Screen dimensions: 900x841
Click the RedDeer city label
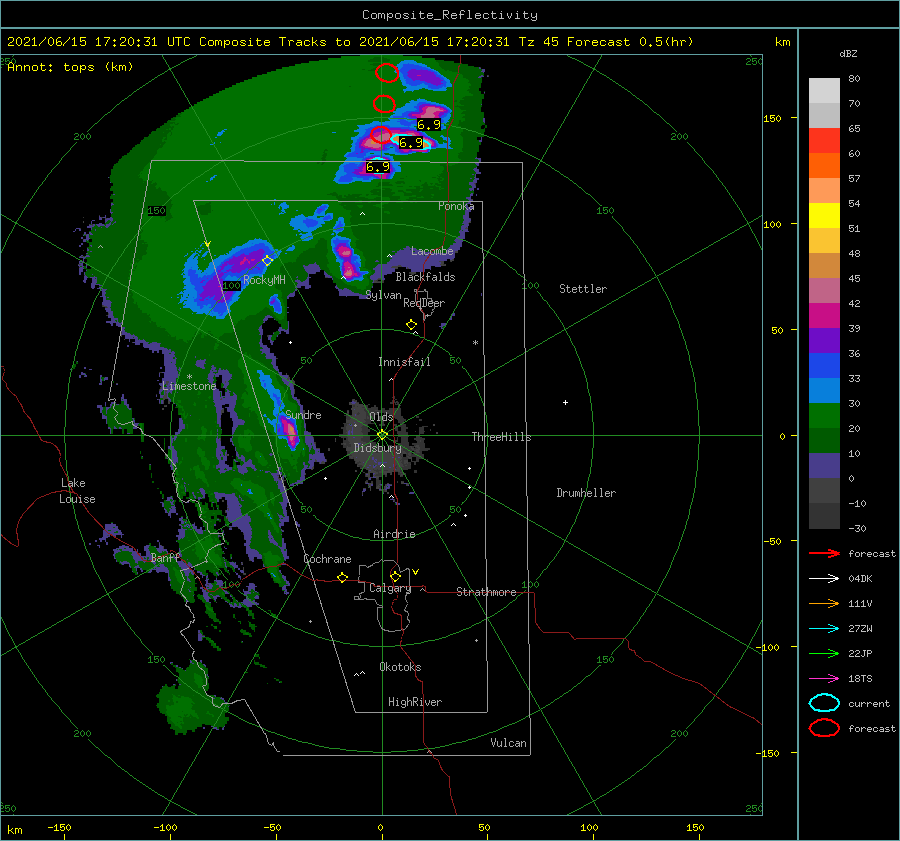click(x=424, y=303)
